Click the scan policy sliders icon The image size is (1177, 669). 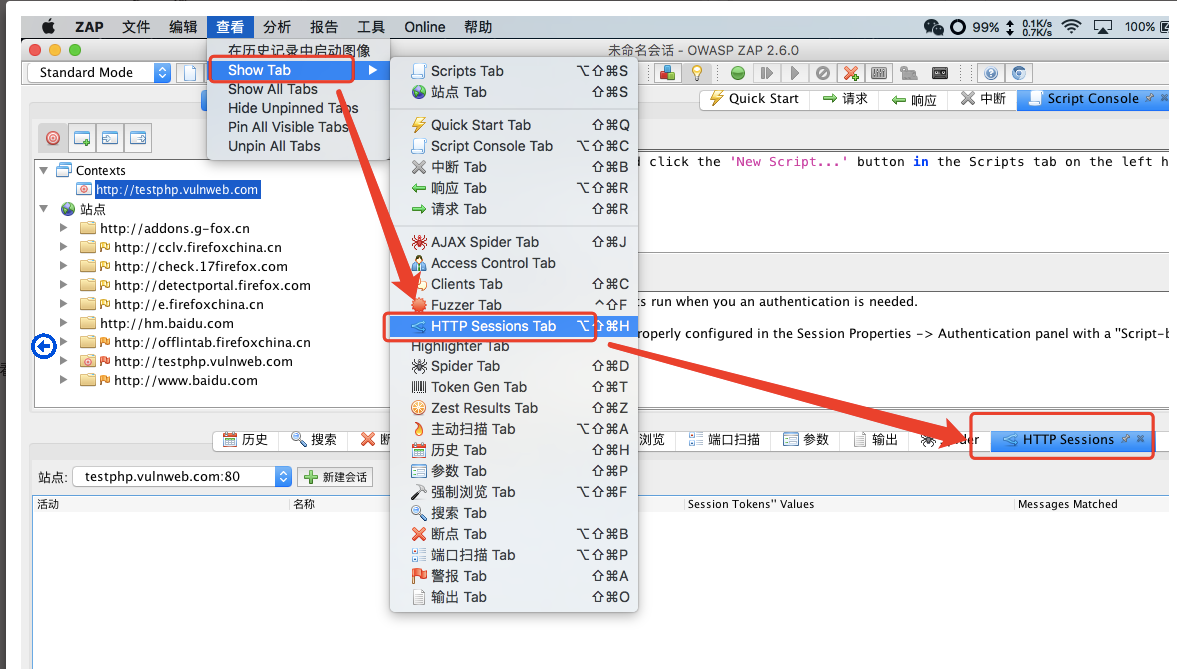click(x=879, y=73)
